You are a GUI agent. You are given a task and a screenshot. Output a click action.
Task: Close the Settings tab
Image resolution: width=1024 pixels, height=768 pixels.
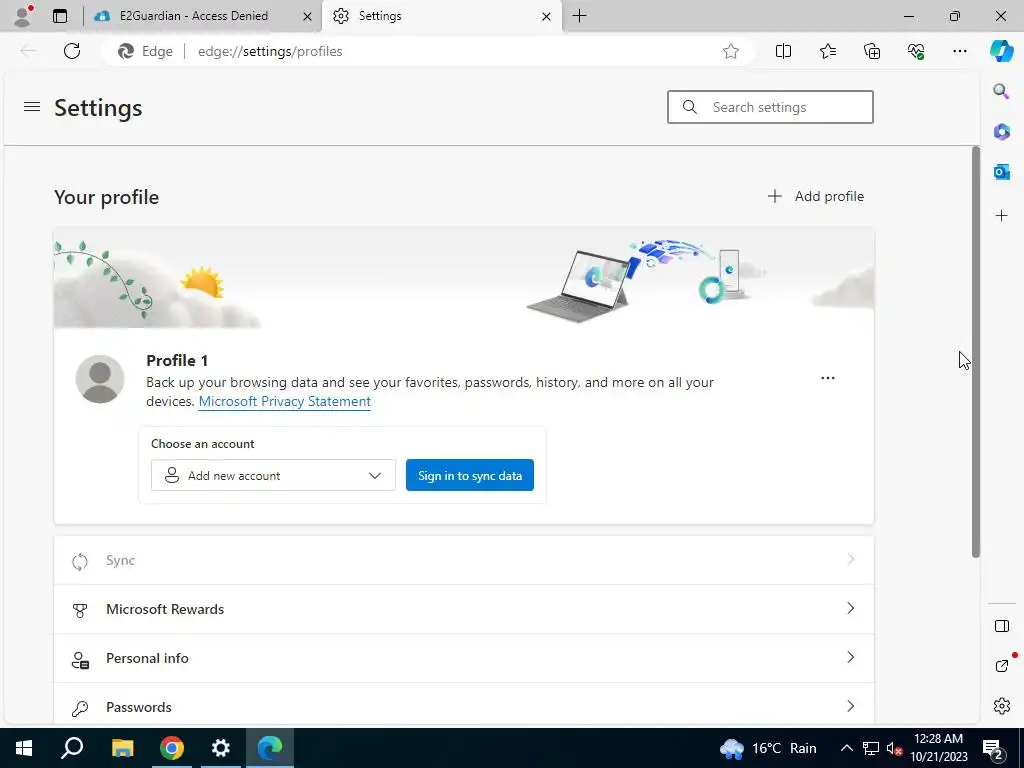point(547,16)
